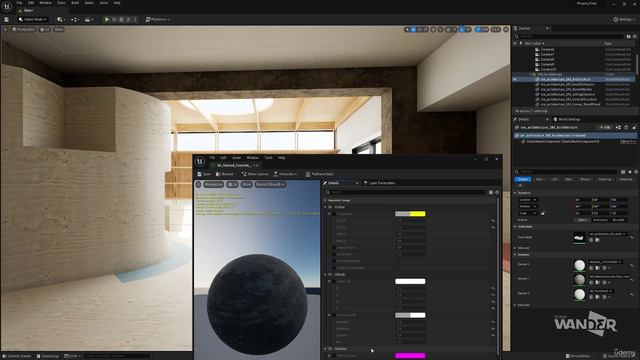Click the Lit view mode button in main viewport
This screenshot has width=640, height=360.
pos(44,29)
